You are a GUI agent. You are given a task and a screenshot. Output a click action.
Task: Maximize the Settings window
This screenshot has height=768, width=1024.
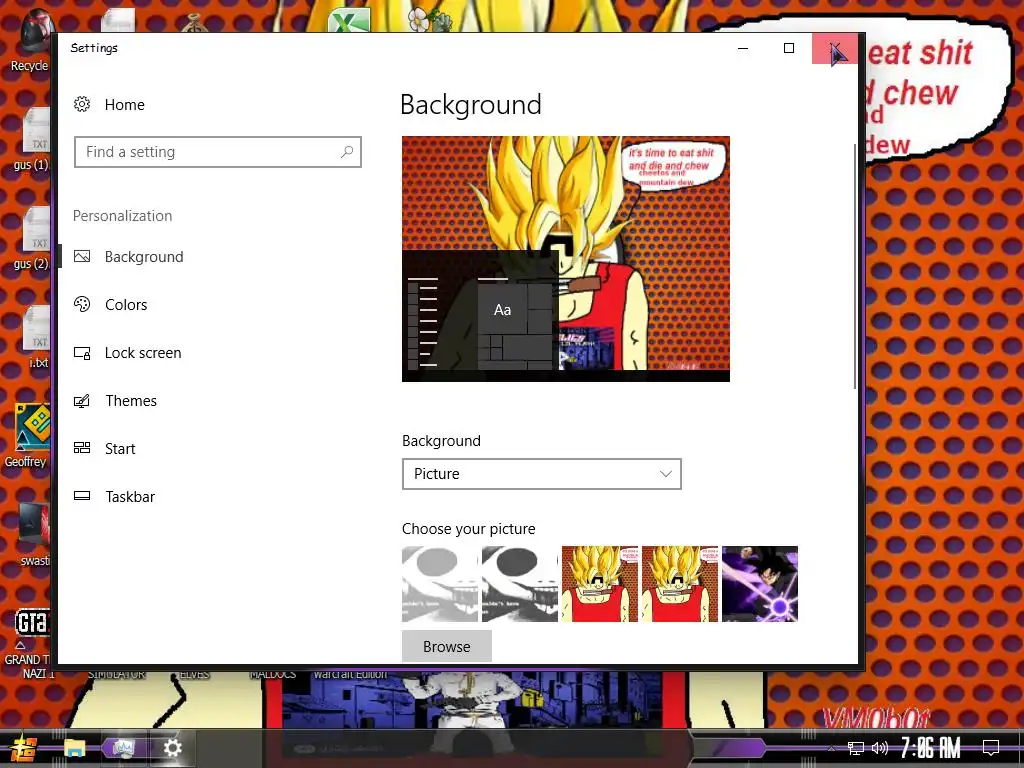(789, 48)
